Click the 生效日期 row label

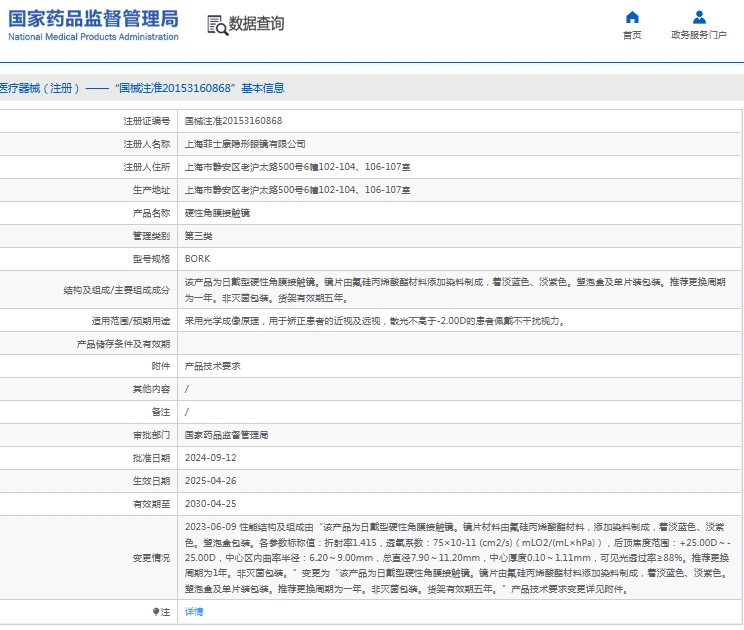point(151,481)
